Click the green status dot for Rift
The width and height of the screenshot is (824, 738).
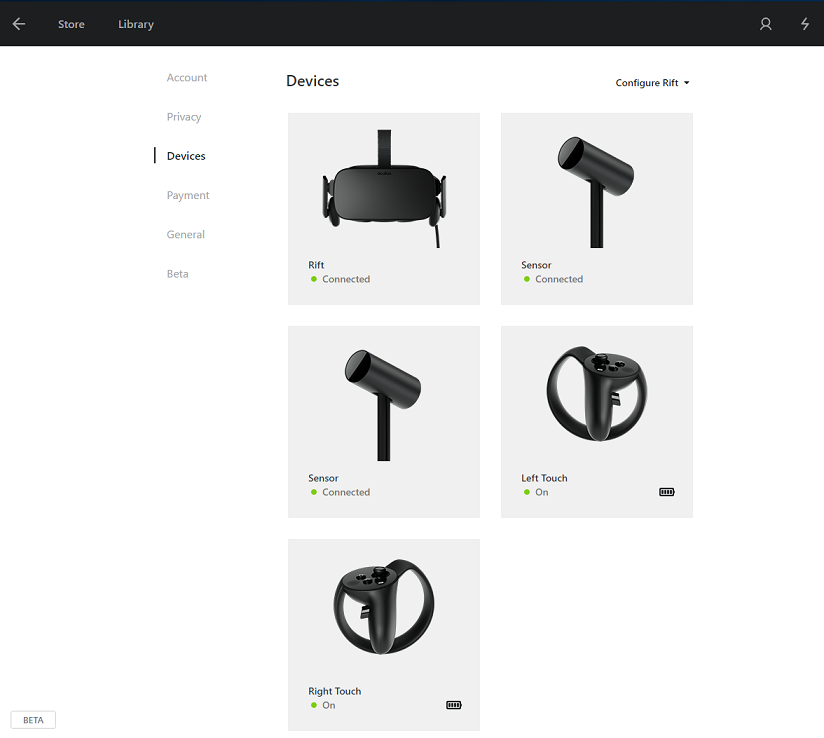coord(314,279)
